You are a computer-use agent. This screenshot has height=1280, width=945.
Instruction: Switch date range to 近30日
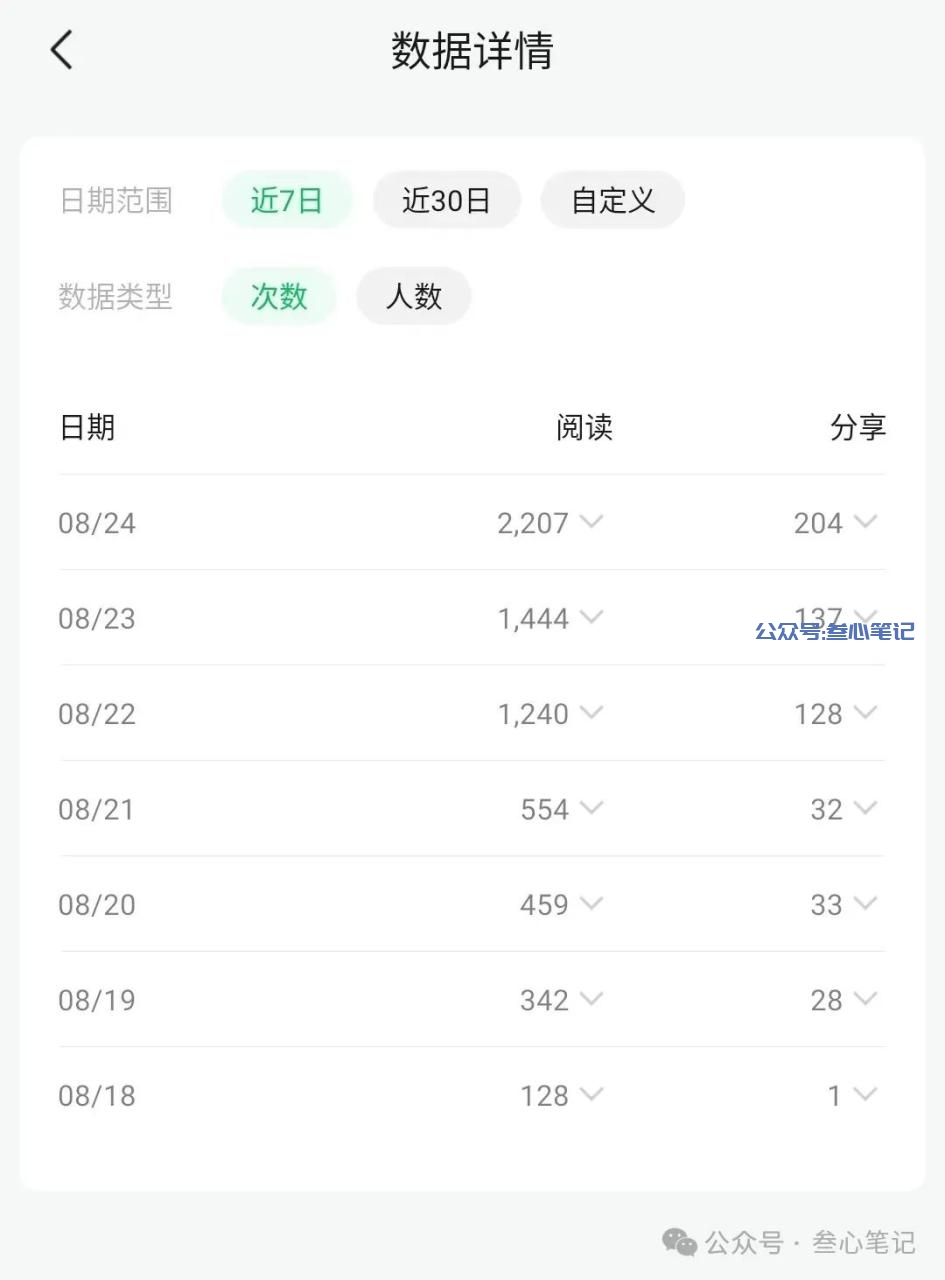point(446,200)
